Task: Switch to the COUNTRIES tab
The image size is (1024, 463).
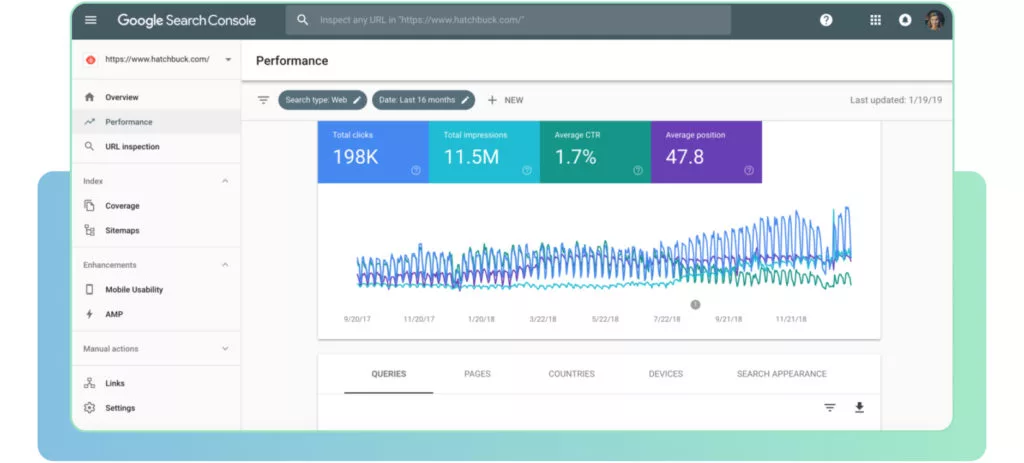Action: click(x=571, y=374)
